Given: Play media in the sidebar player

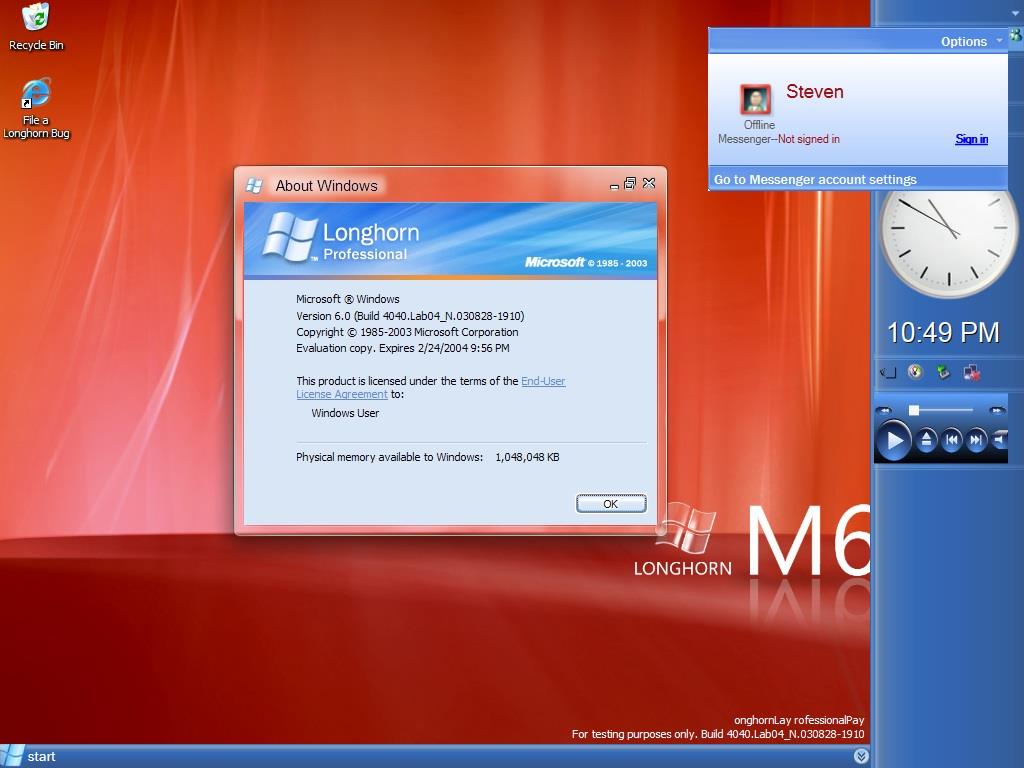Looking at the screenshot, I should click(893, 440).
